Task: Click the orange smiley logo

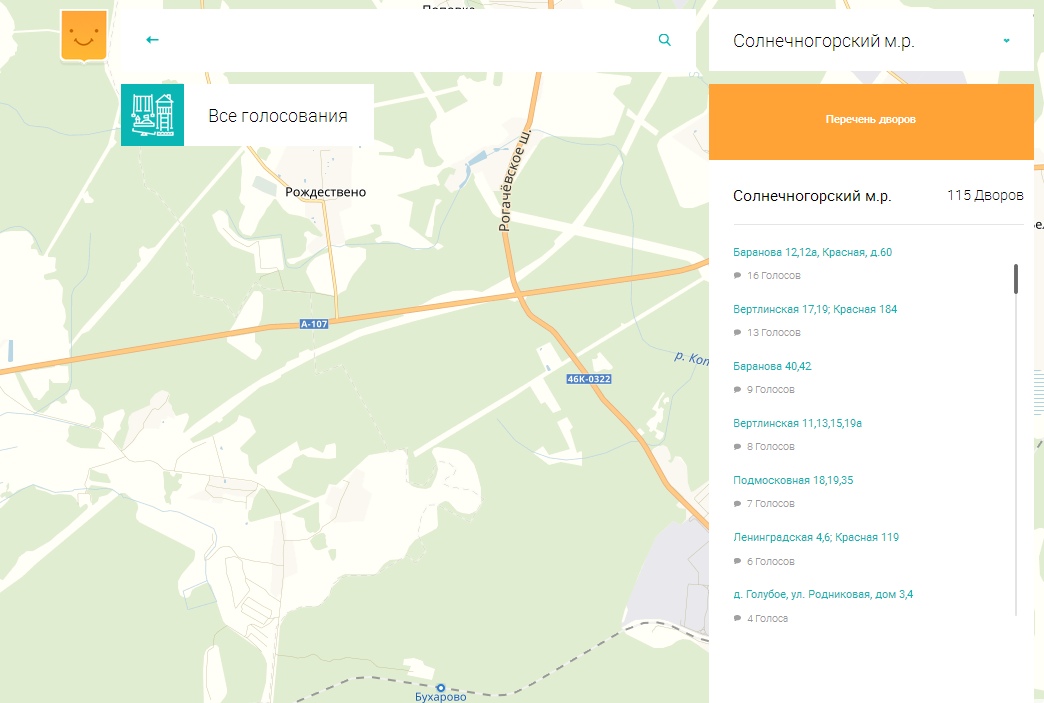Action: (84, 35)
